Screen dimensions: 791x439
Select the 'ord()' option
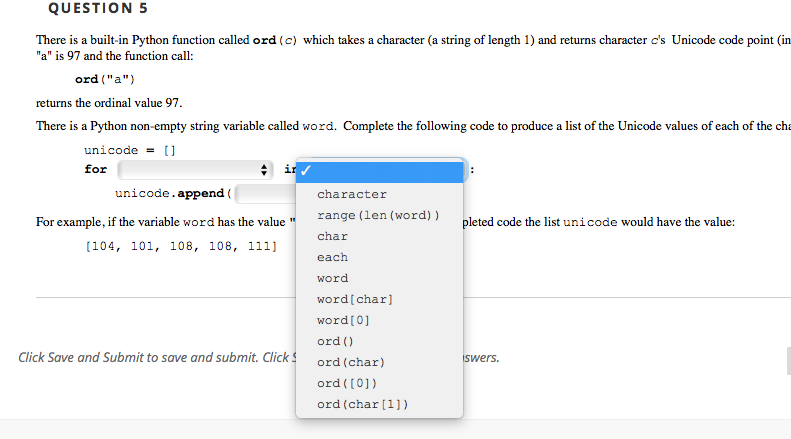(x=330, y=341)
